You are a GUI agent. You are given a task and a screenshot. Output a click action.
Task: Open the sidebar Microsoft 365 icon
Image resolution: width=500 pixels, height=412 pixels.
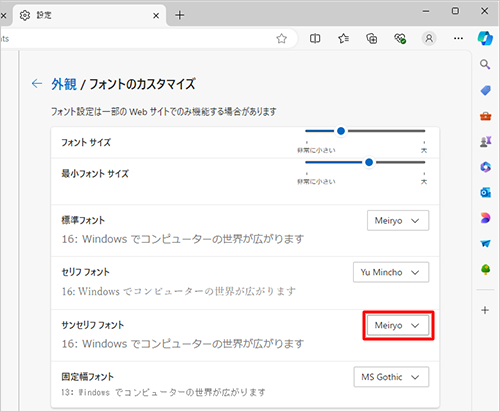point(486,167)
